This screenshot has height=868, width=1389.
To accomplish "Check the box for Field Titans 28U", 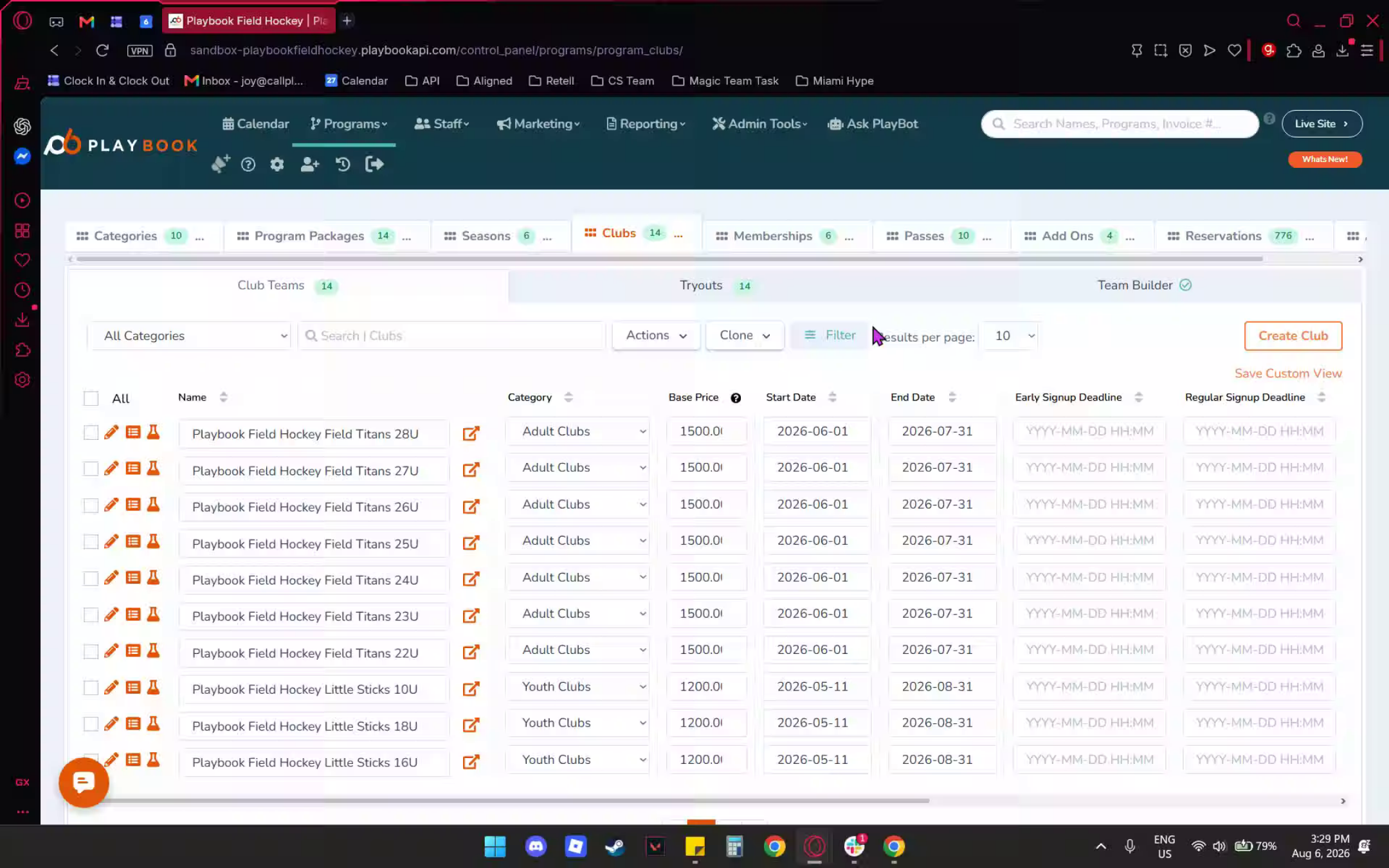I will pyautogui.click(x=91, y=432).
